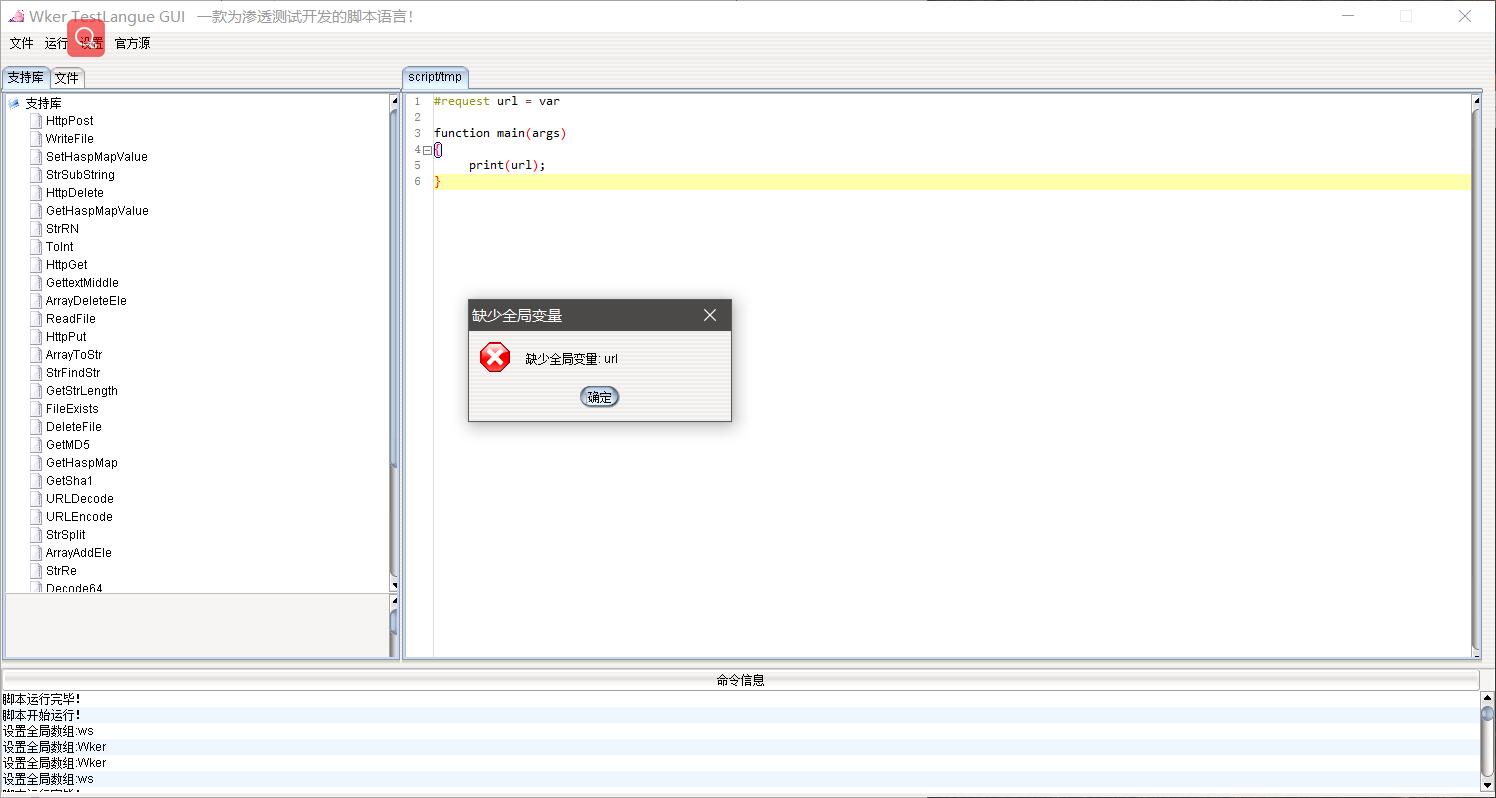Click the ArrayToStr file icon
The width and height of the screenshot is (1496, 798).
(x=36, y=355)
